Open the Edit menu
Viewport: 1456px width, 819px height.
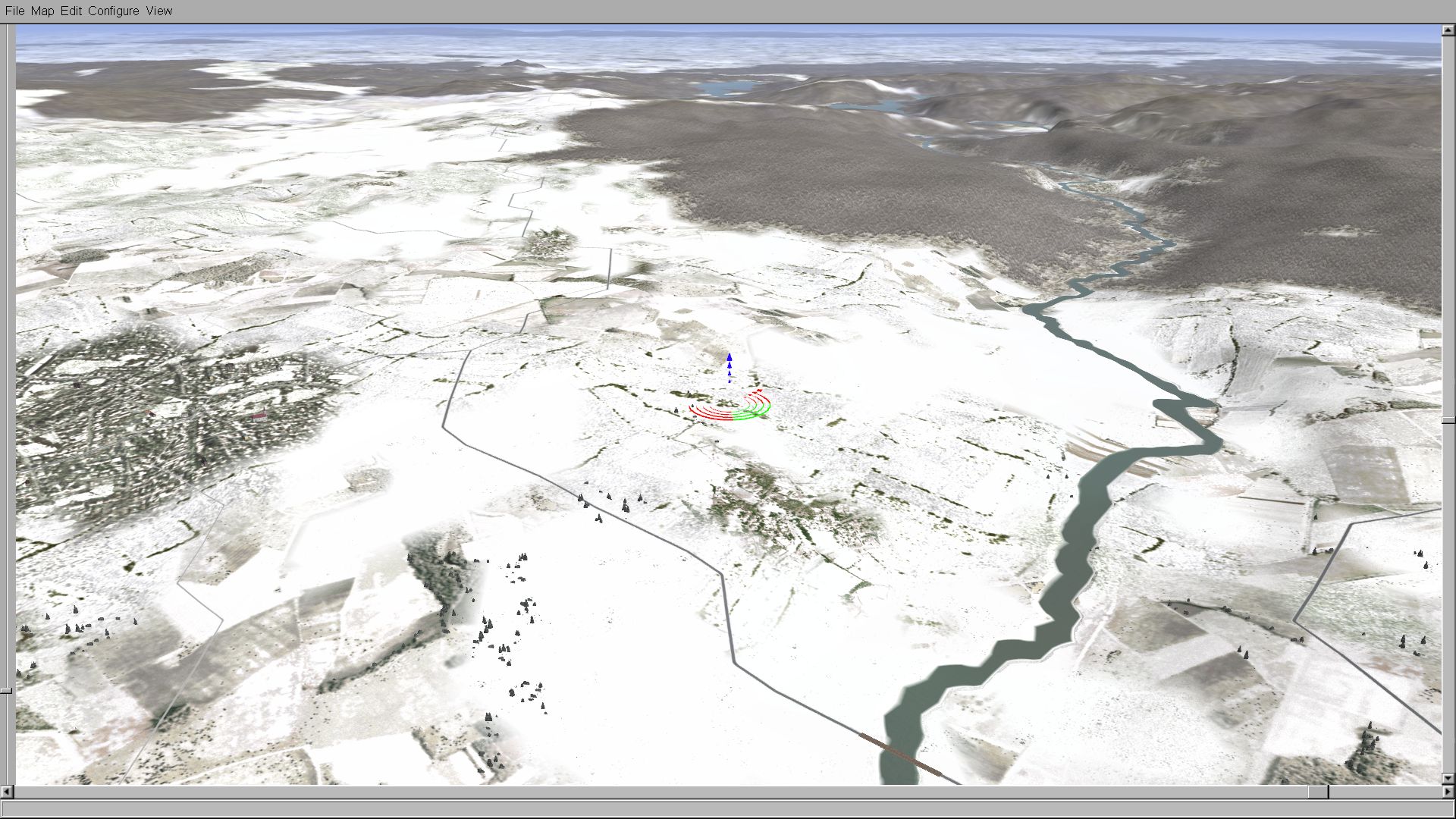point(71,11)
